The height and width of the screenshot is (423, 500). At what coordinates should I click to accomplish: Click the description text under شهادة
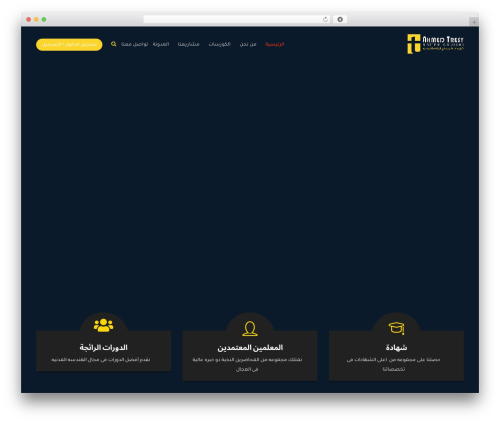click(393, 364)
